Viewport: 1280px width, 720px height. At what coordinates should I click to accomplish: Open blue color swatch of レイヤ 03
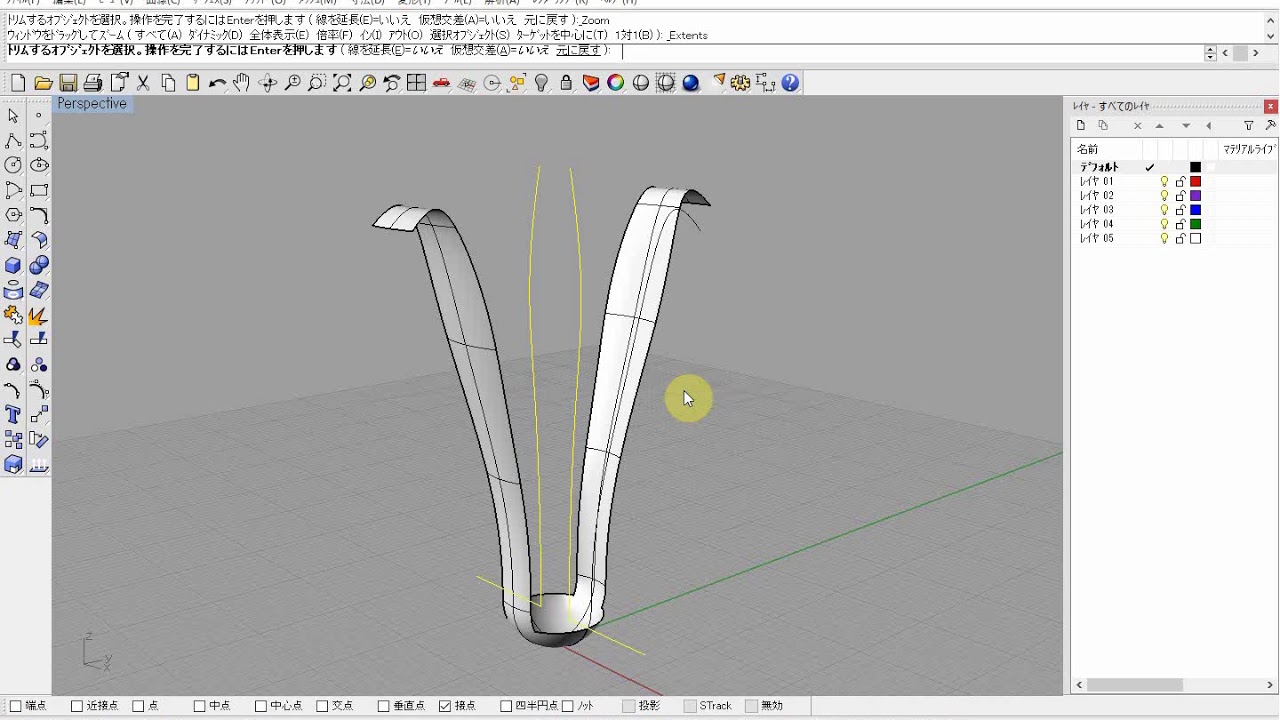(1195, 210)
